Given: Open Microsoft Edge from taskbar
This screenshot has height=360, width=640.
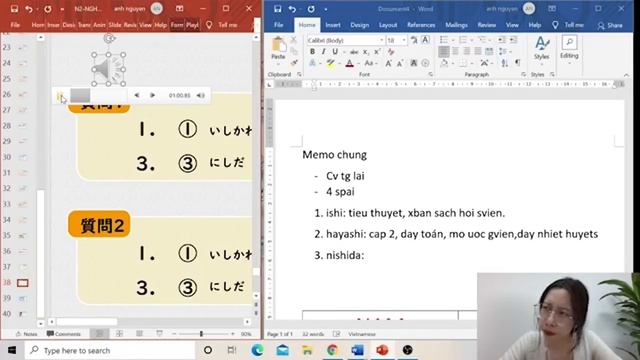Looking at the screenshot, I should (x=257, y=350).
